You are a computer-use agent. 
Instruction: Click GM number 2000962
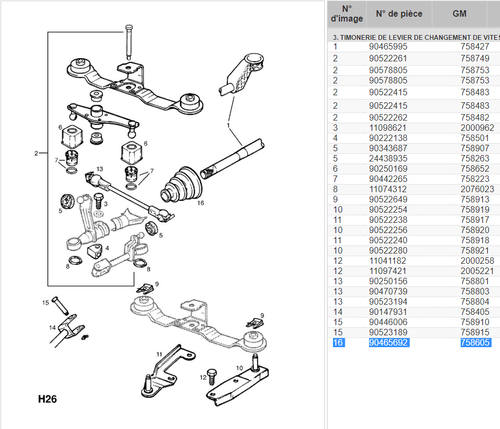[x=477, y=128]
